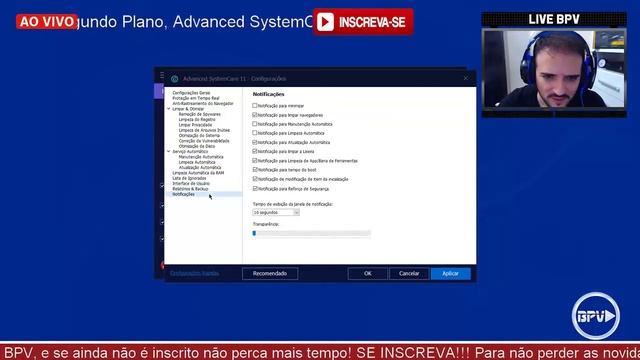Close the Configurações dialog with the X
Image resolution: width=640 pixels, height=360 pixels.
click(466, 78)
